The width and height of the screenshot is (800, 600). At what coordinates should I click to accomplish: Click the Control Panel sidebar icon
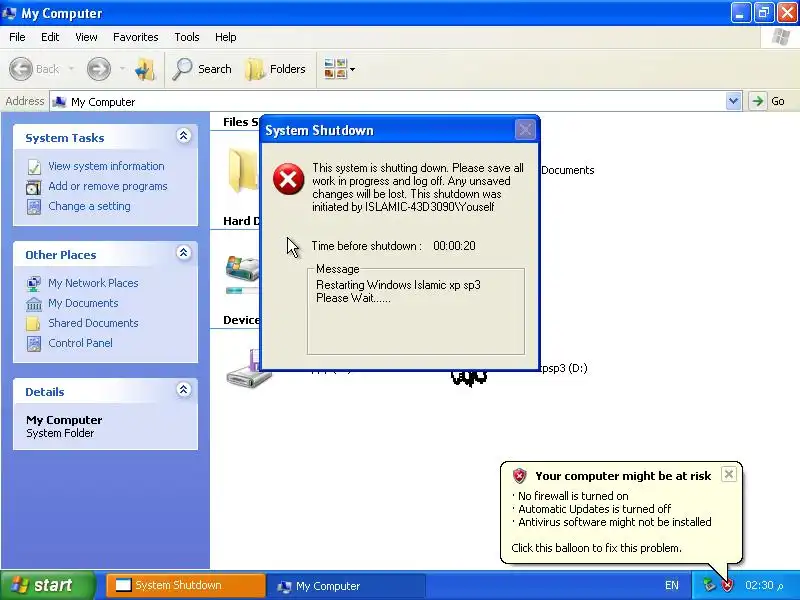[34, 343]
